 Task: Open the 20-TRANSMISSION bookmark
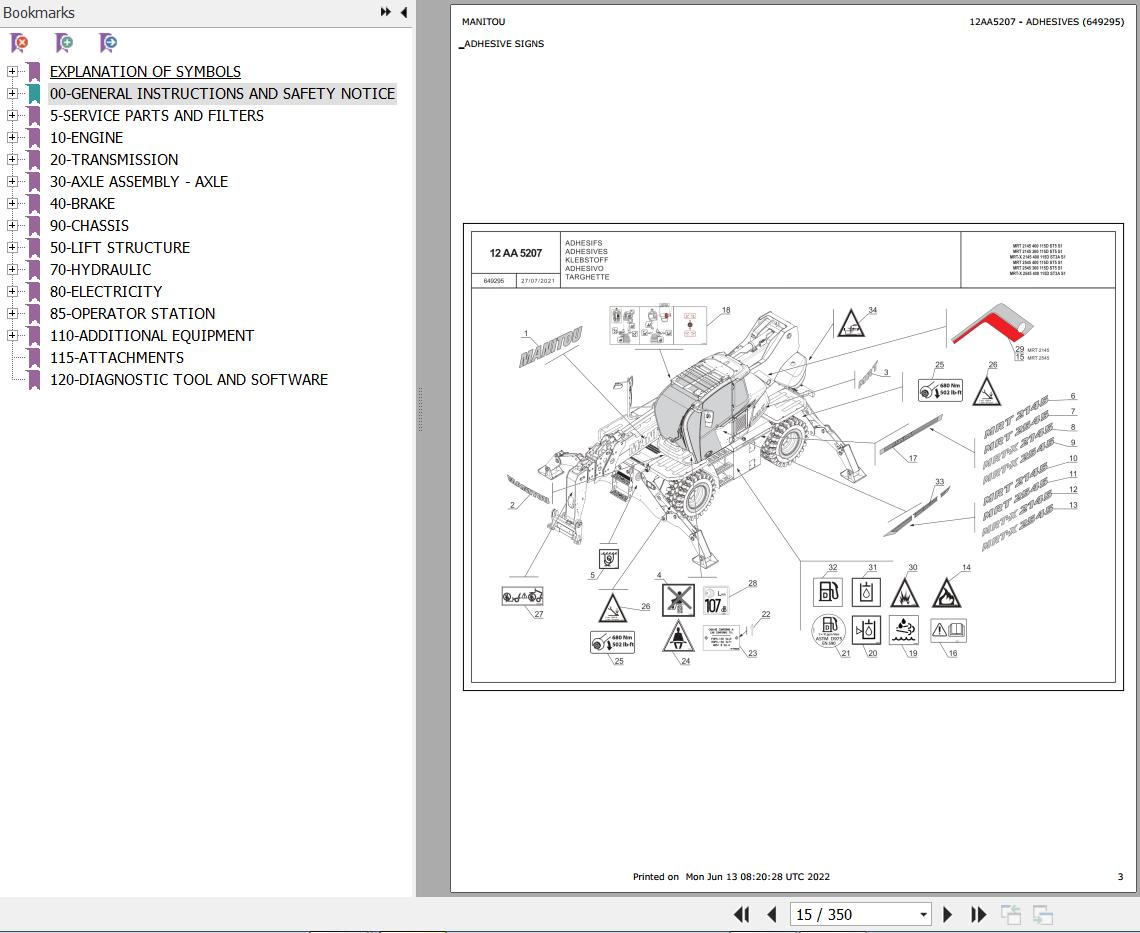(x=114, y=159)
